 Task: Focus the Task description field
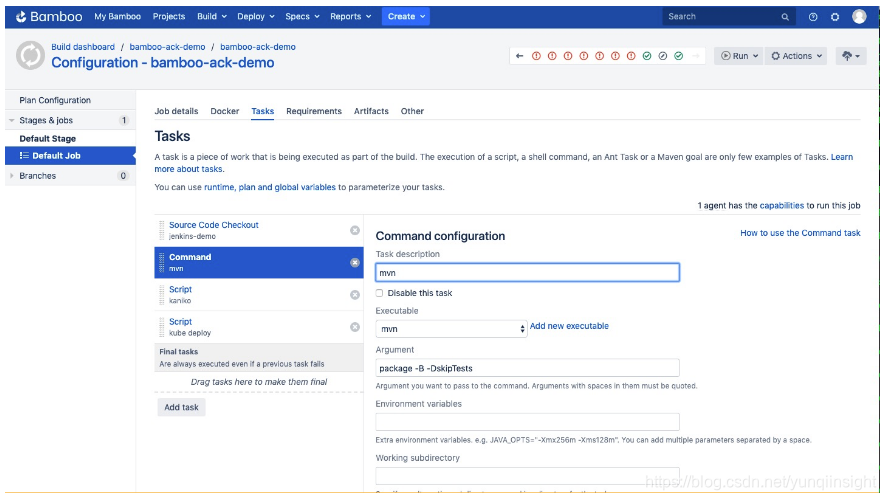[x=527, y=272]
